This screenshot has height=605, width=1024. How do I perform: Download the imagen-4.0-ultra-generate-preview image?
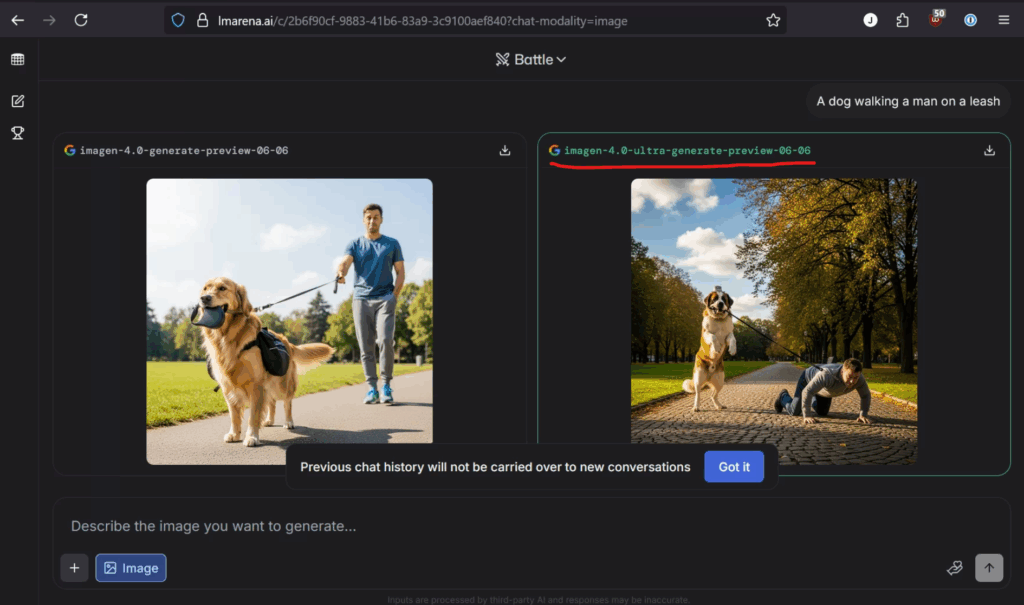pos(989,149)
